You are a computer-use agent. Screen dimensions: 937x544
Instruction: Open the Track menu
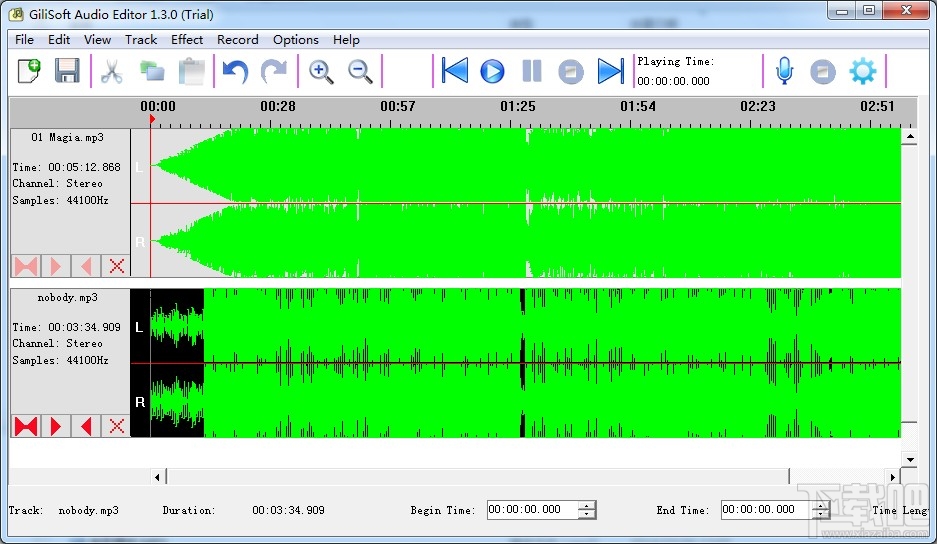[141, 40]
